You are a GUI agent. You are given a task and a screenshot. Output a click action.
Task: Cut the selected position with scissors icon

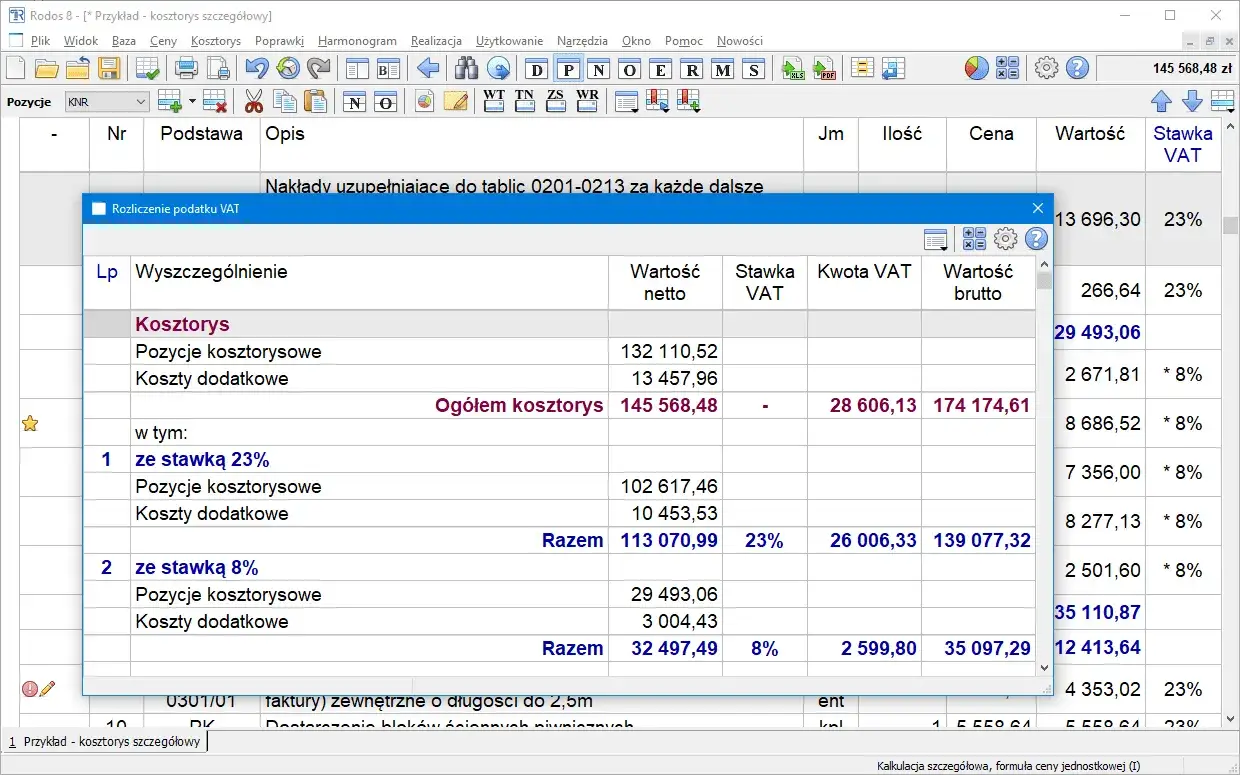point(253,100)
